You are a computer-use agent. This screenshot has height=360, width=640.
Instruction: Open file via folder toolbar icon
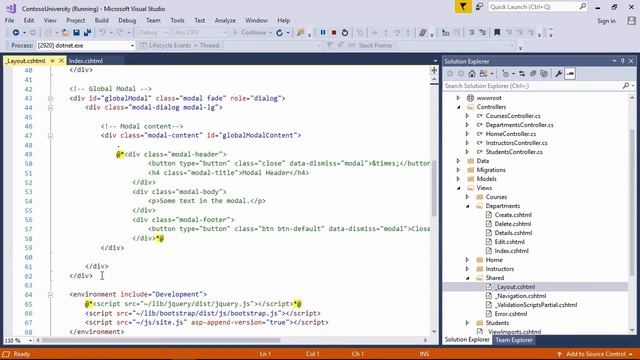click(x=65, y=33)
